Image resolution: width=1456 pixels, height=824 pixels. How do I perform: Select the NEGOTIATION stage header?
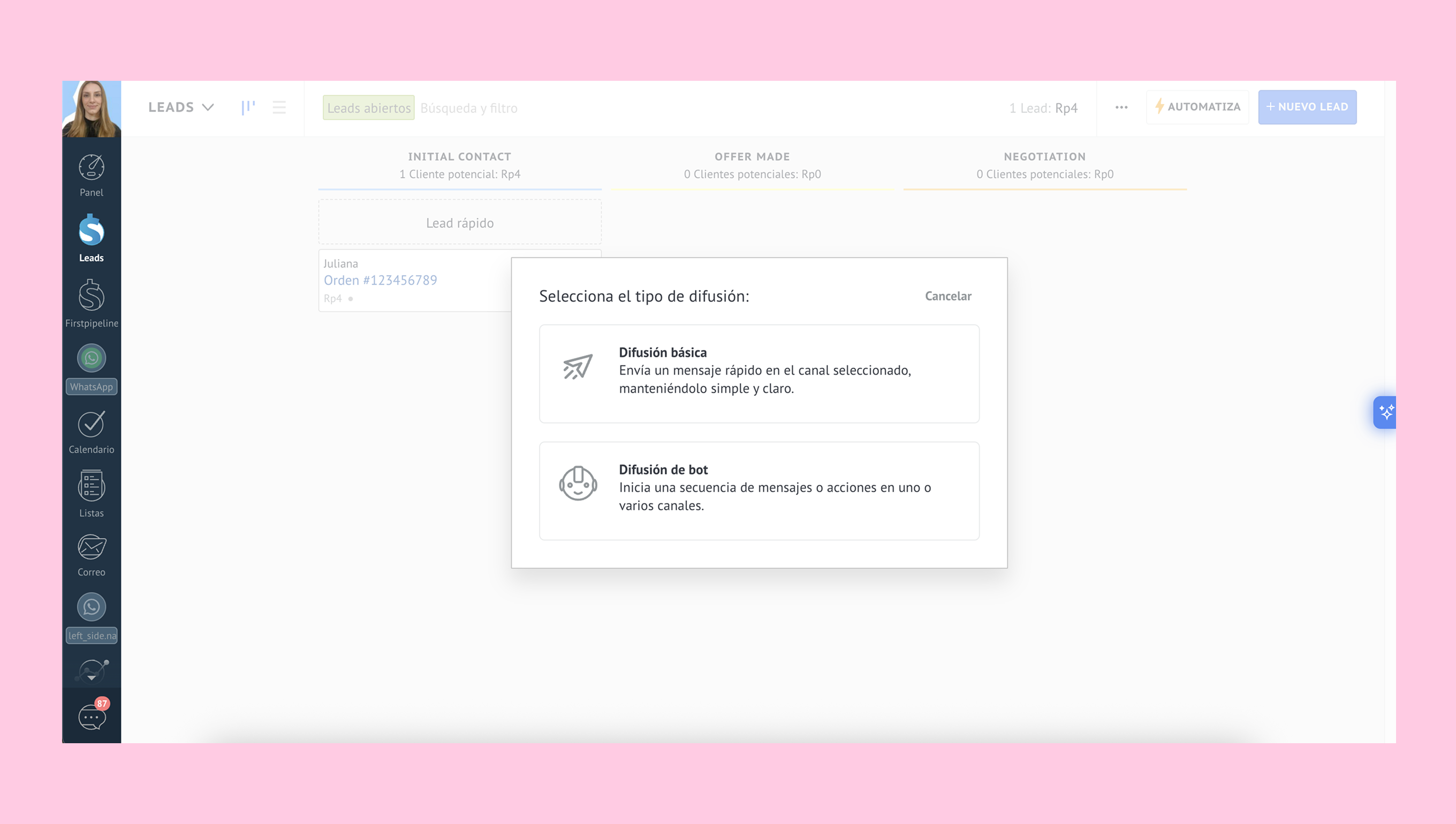(x=1044, y=157)
